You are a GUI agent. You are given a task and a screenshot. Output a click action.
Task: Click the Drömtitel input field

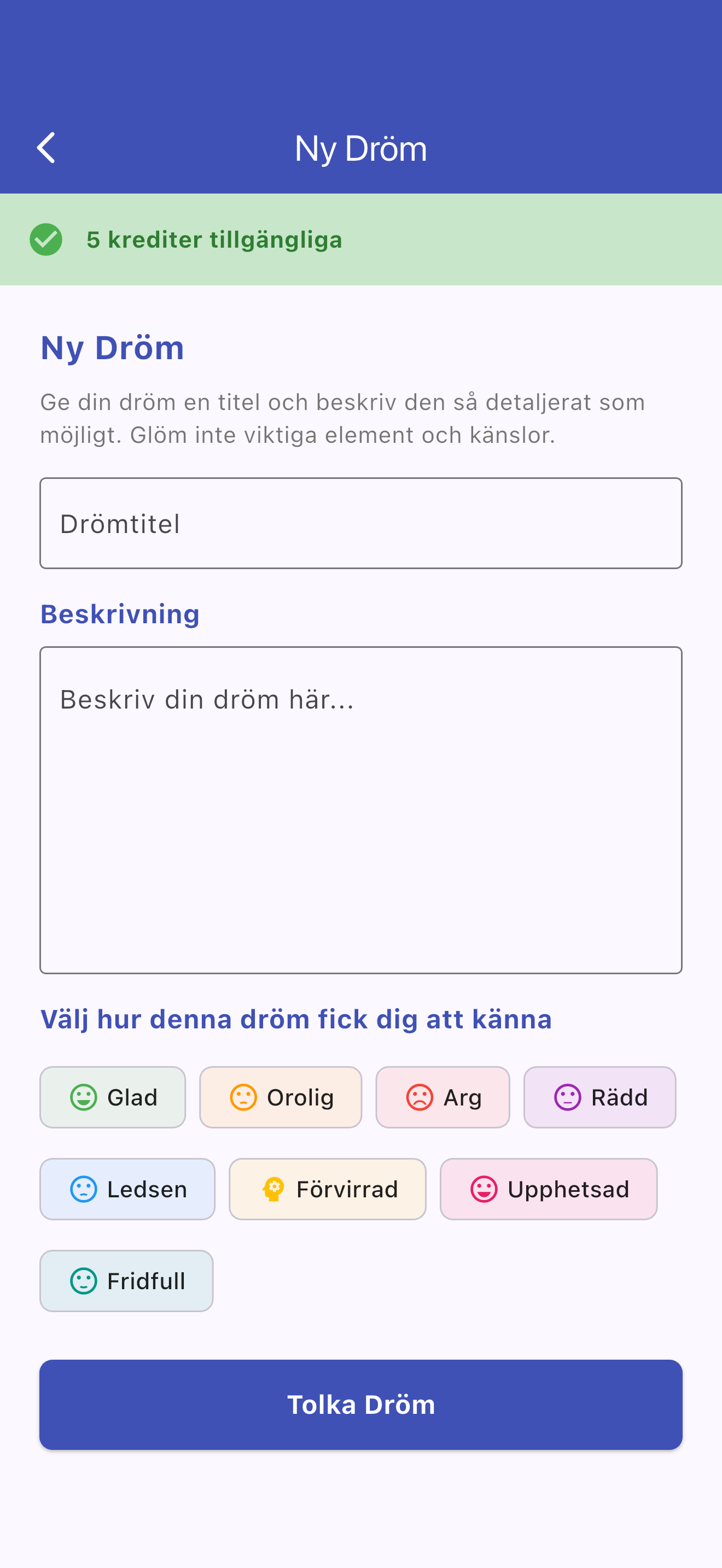click(361, 522)
